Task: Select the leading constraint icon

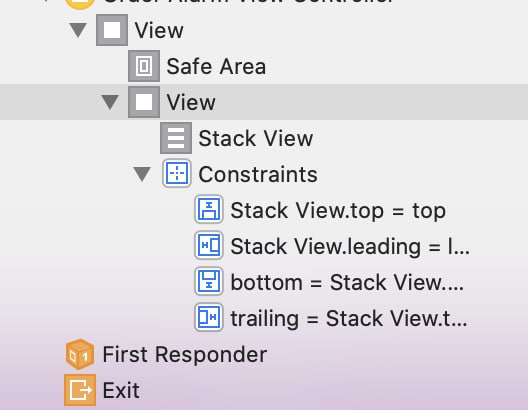Action: coord(209,245)
